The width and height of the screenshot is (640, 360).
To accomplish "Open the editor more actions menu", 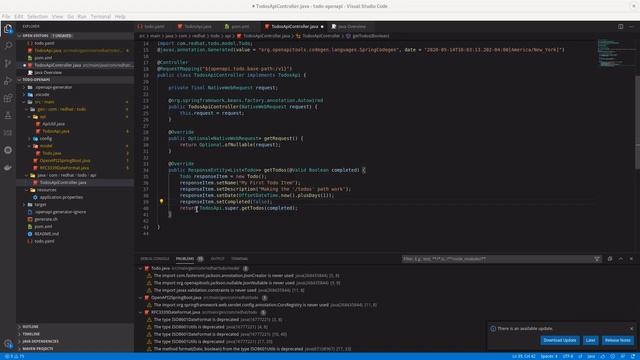I will 631,27.
